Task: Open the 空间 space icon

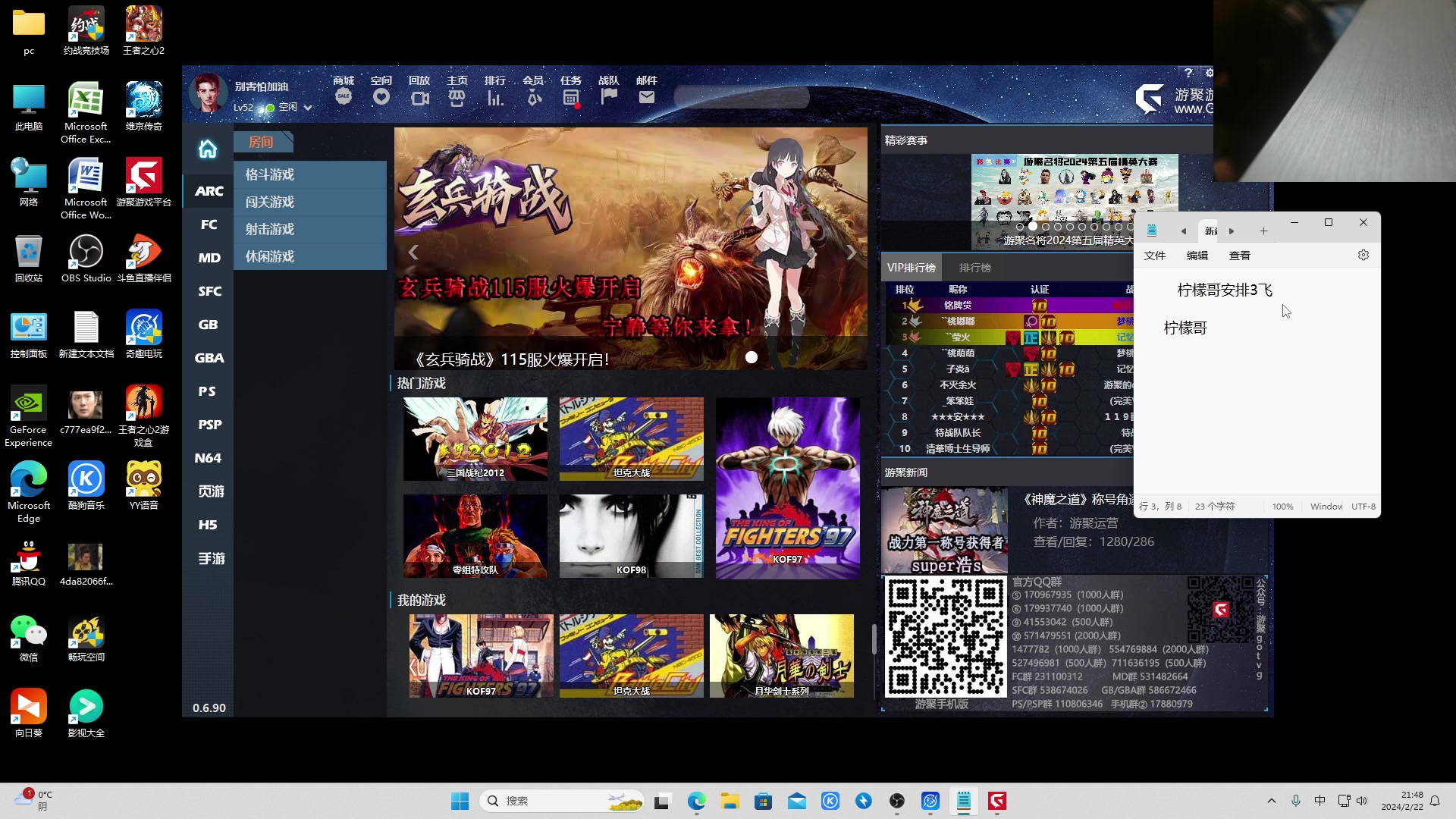Action: click(x=381, y=97)
